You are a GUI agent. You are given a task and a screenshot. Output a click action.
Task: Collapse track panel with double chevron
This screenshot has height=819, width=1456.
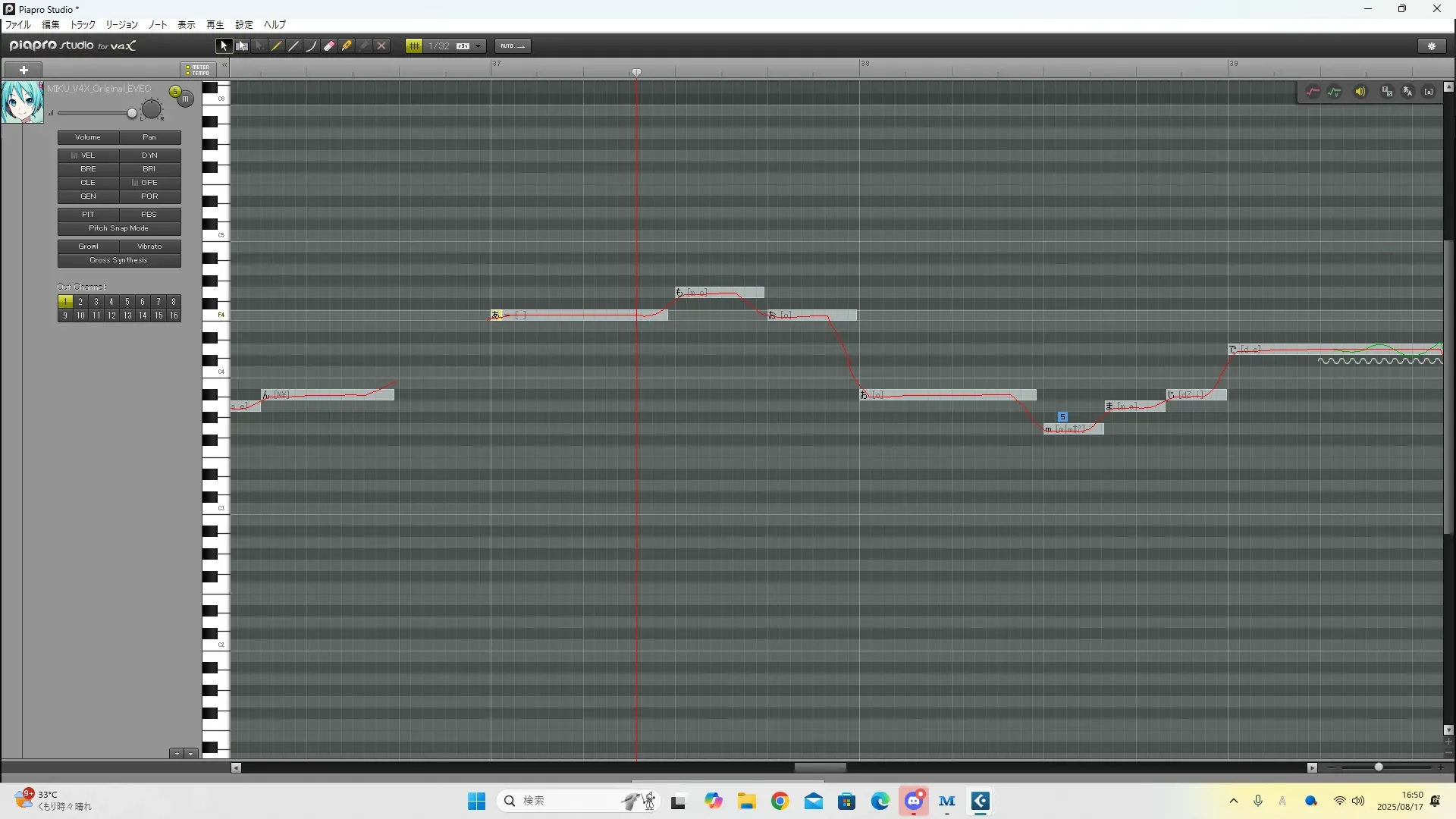224,65
